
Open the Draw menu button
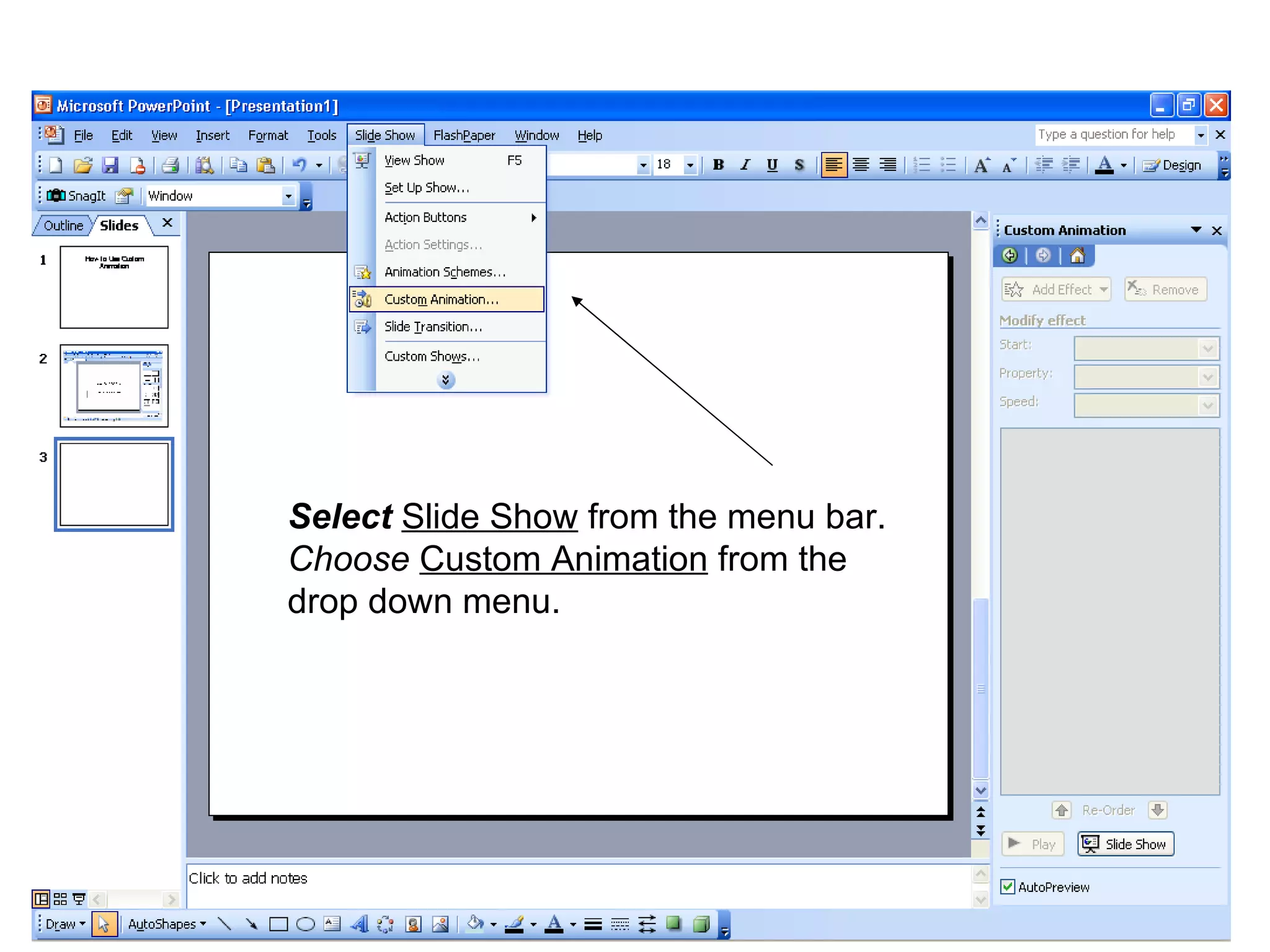[64, 924]
